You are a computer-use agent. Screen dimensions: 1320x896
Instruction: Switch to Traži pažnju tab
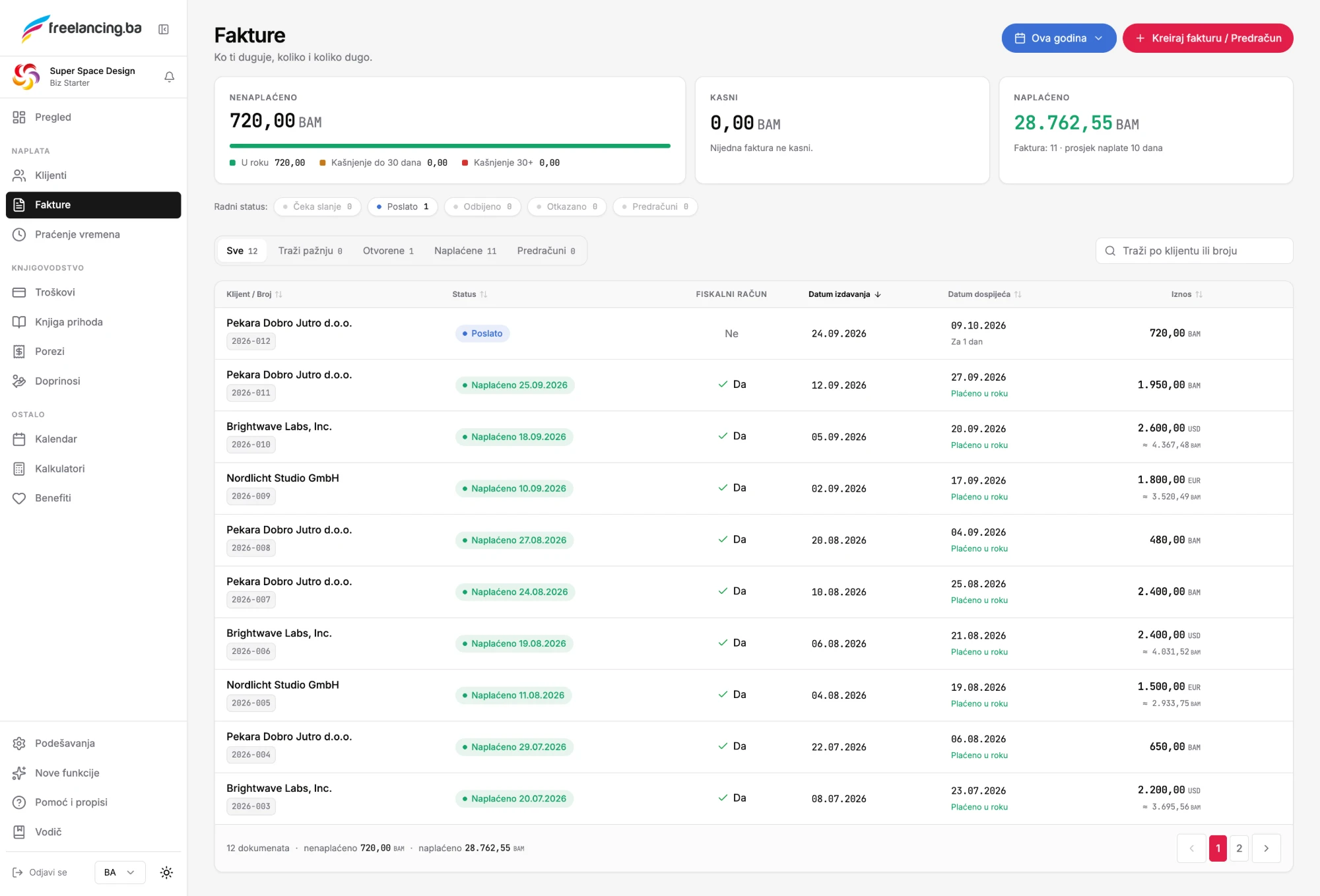[310, 251]
